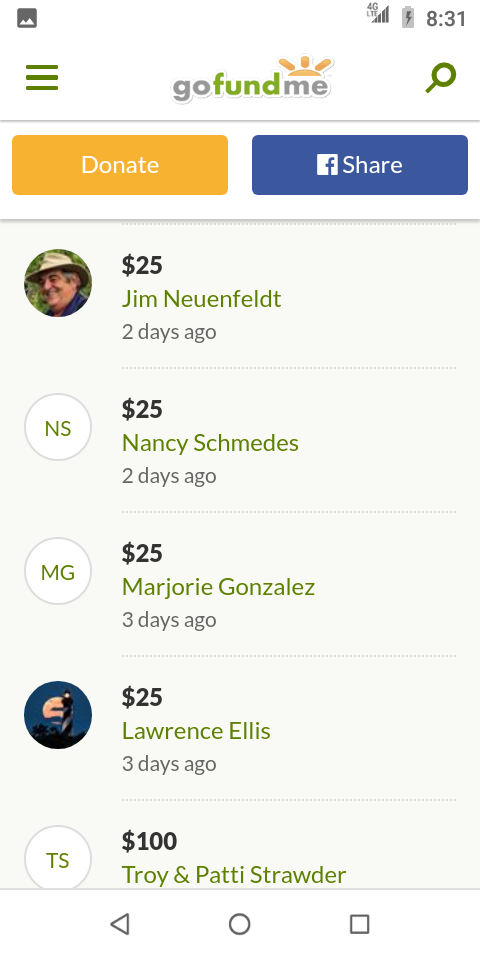Tap the MG initials avatar

(x=58, y=571)
